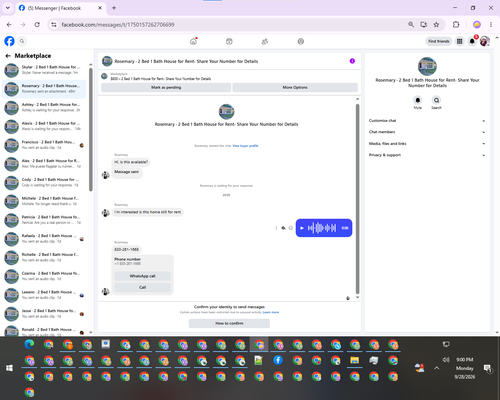Expand the Customise chat section
The width and height of the screenshot is (500, 400).
tap(427, 121)
